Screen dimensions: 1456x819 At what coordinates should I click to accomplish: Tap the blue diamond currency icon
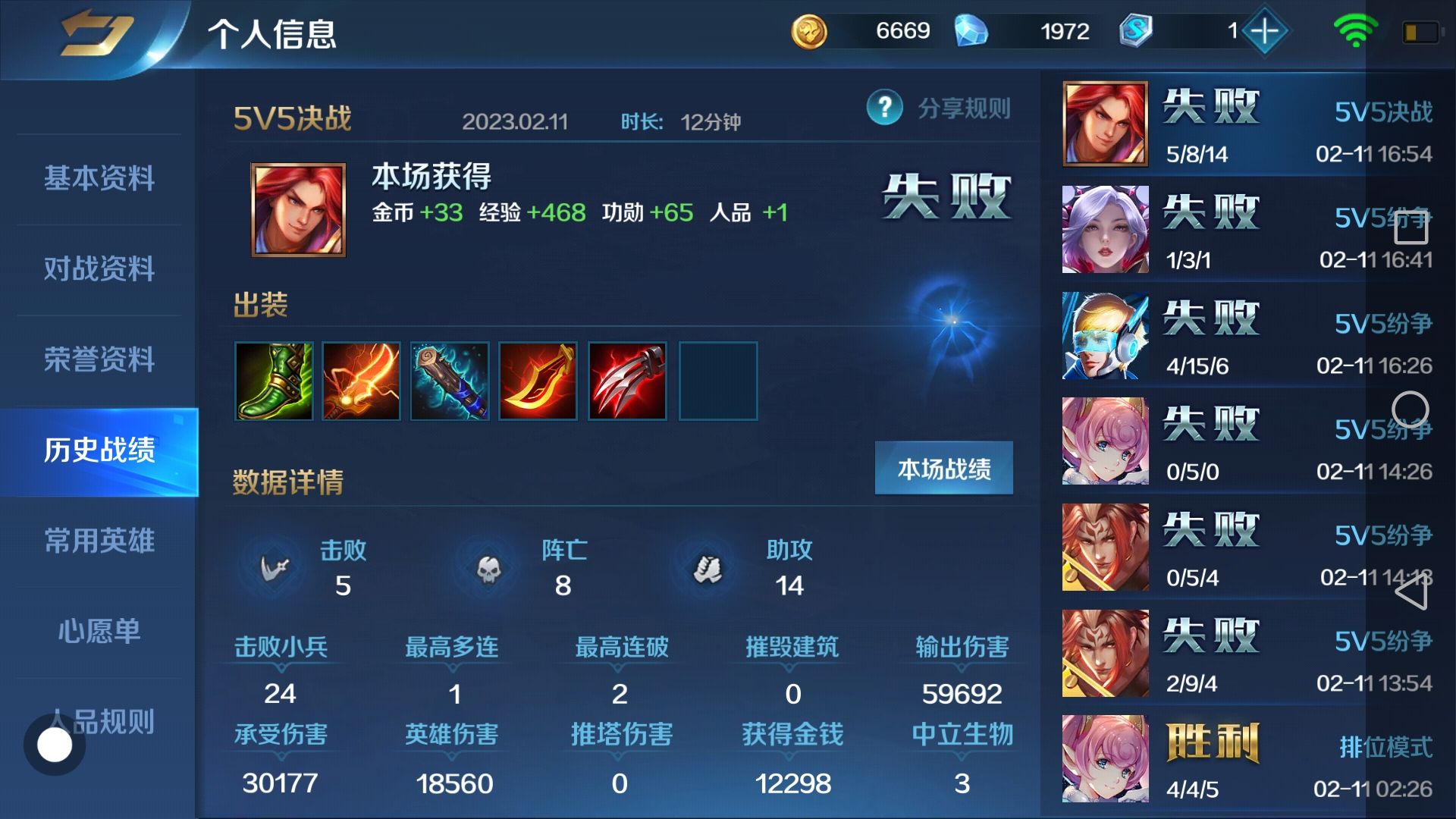pos(971,31)
